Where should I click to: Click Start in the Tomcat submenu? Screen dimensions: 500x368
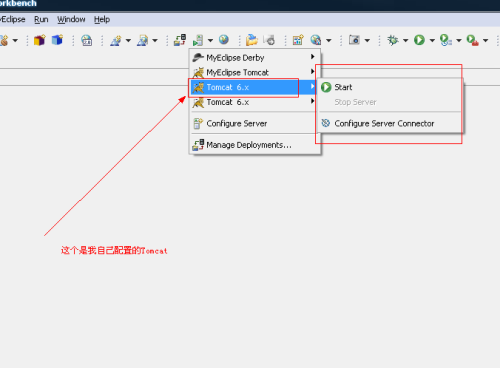coord(390,87)
